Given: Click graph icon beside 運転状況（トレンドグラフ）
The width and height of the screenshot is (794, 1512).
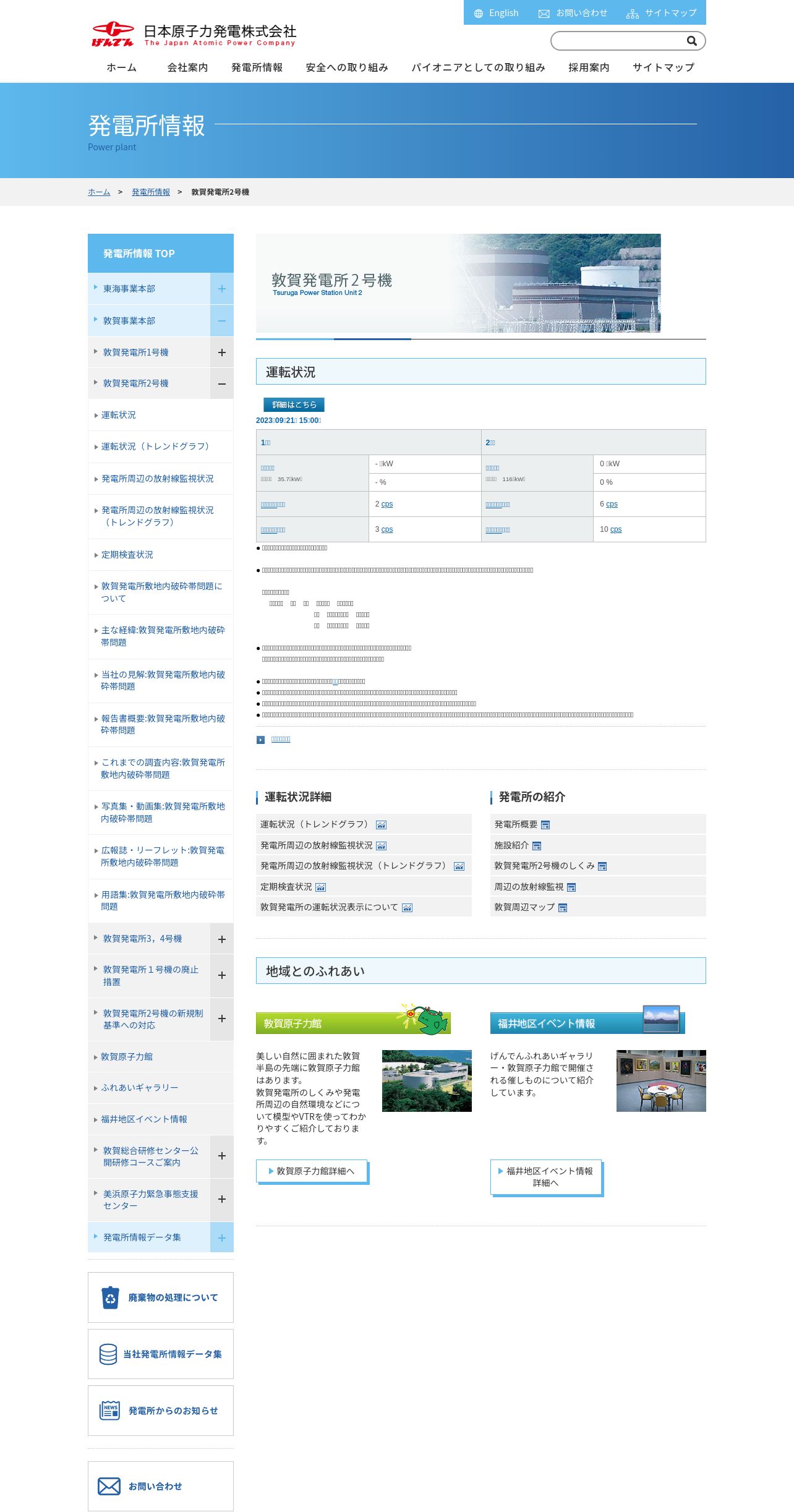Looking at the screenshot, I should (x=382, y=825).
